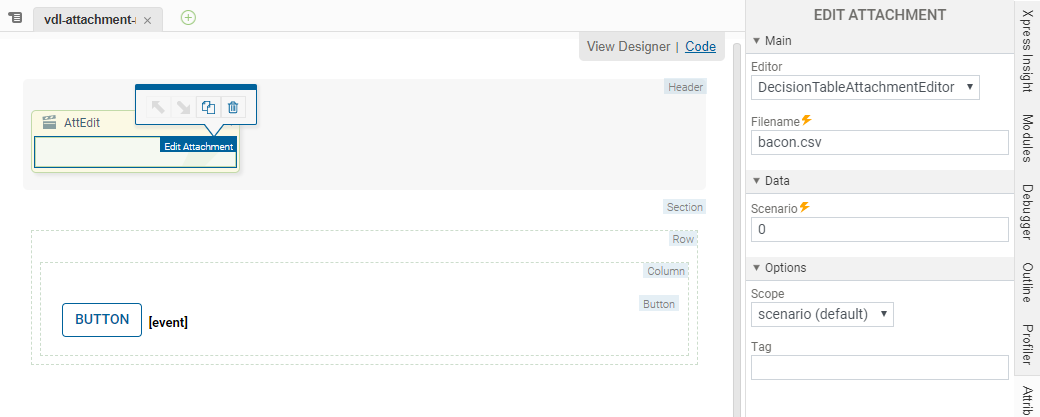The image size is (1040, 417).
Task: Collapse the Main section
Action: click(757, 41)
